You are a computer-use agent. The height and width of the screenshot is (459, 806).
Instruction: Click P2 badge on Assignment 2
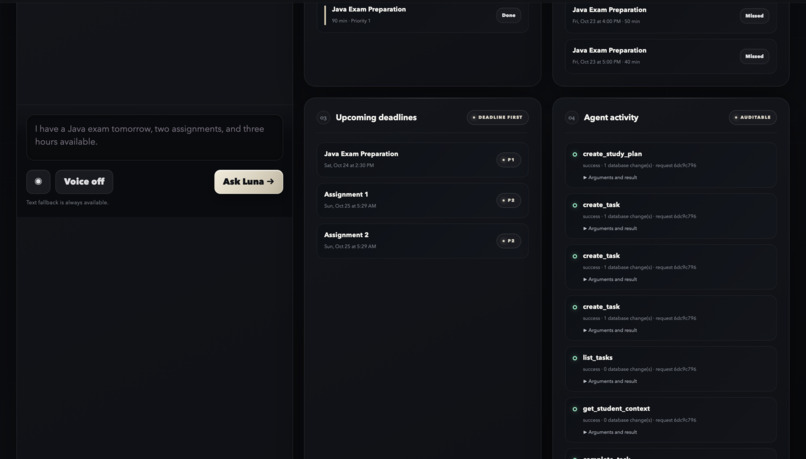[508, 241]
